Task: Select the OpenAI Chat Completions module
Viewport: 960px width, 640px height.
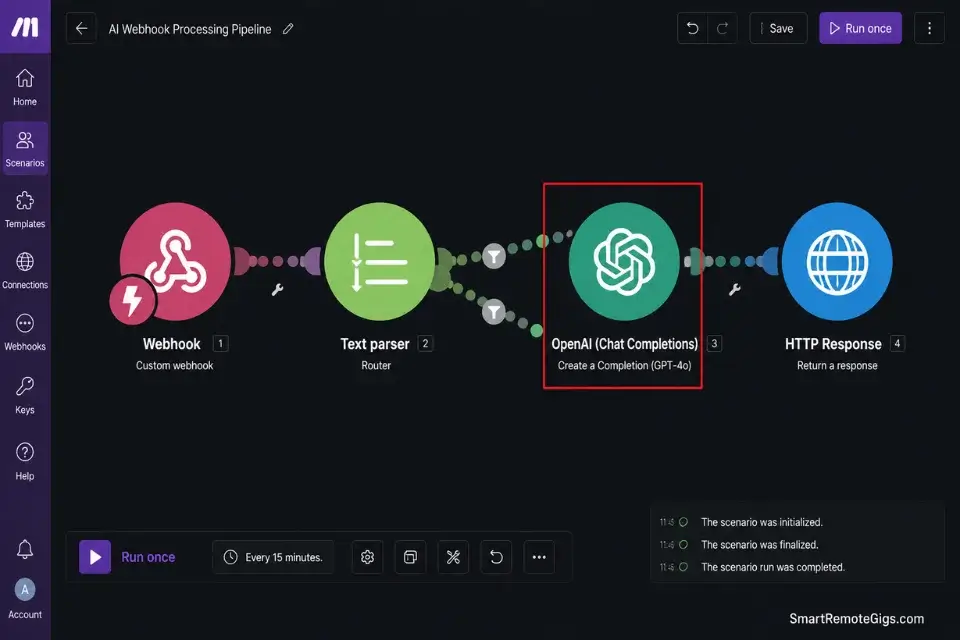Action: pos(624,262)
